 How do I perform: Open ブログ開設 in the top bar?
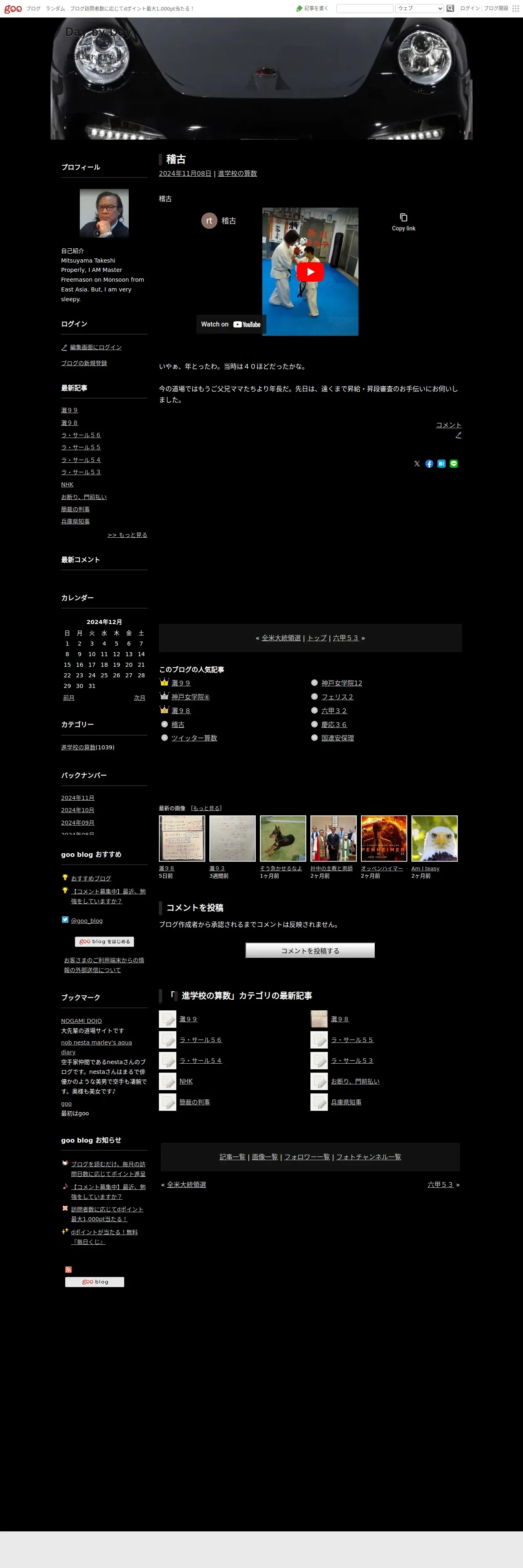point(496,9)
